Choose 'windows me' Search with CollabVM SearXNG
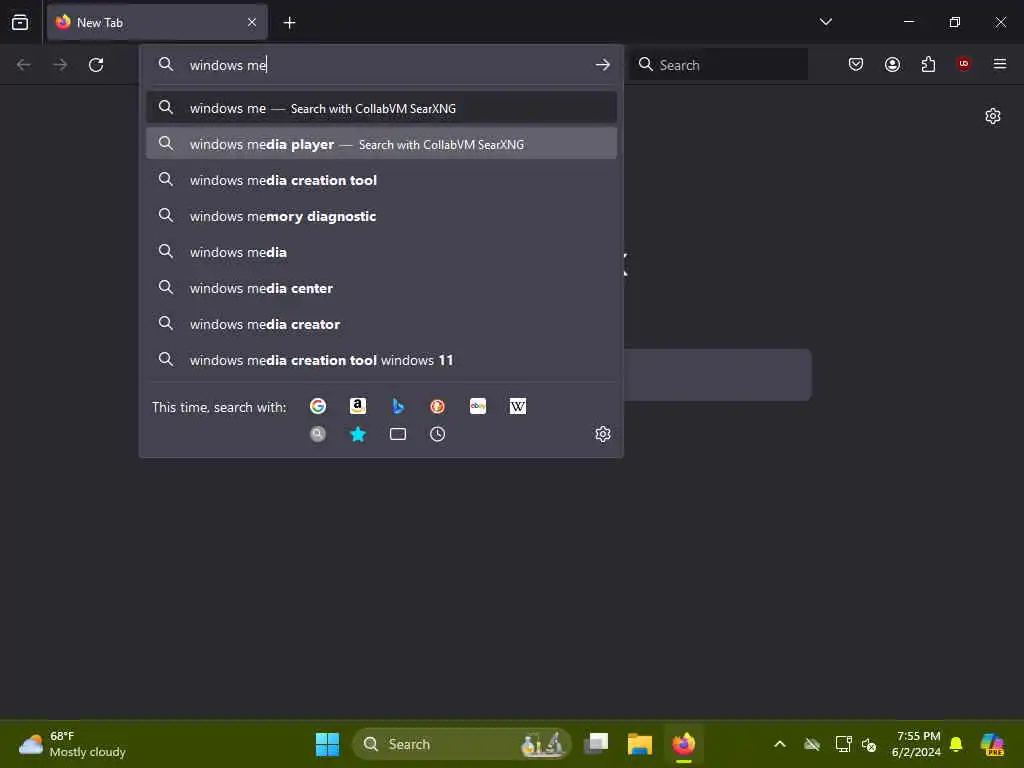The width and height of the screenshot is (1024, 768). click(x=381, y=108)
